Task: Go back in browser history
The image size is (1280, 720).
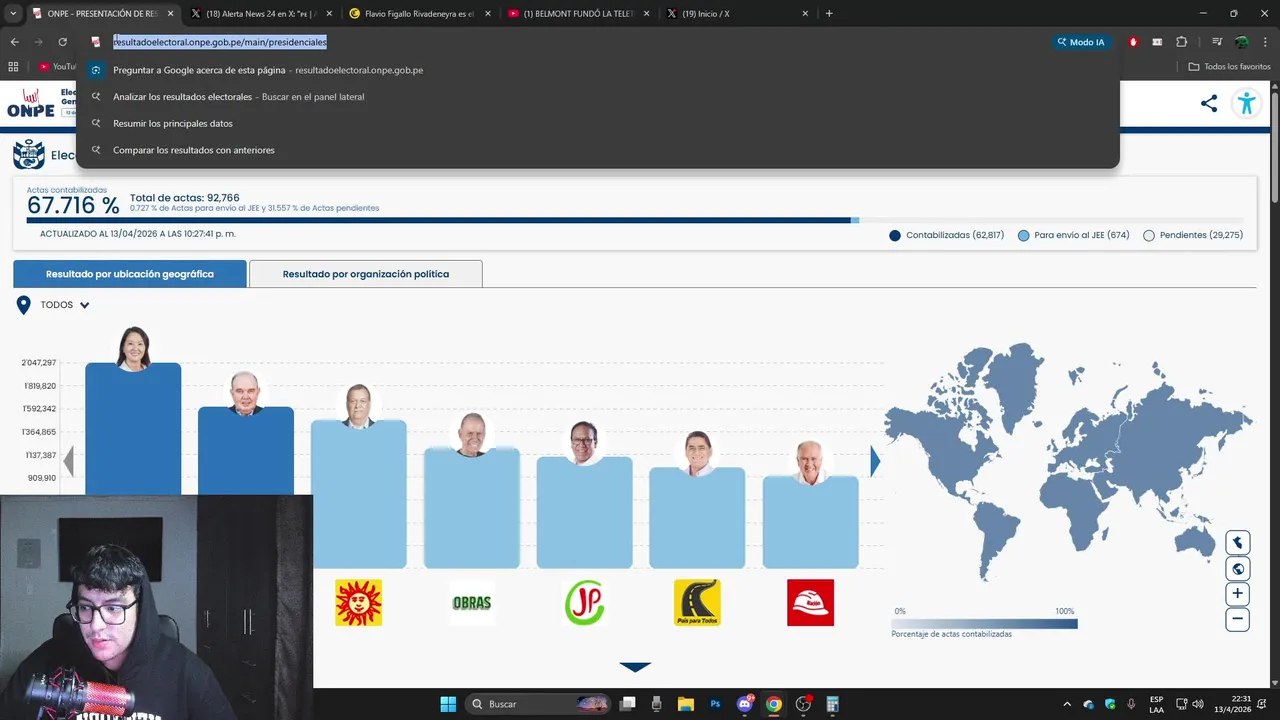Action: point(15,42)
